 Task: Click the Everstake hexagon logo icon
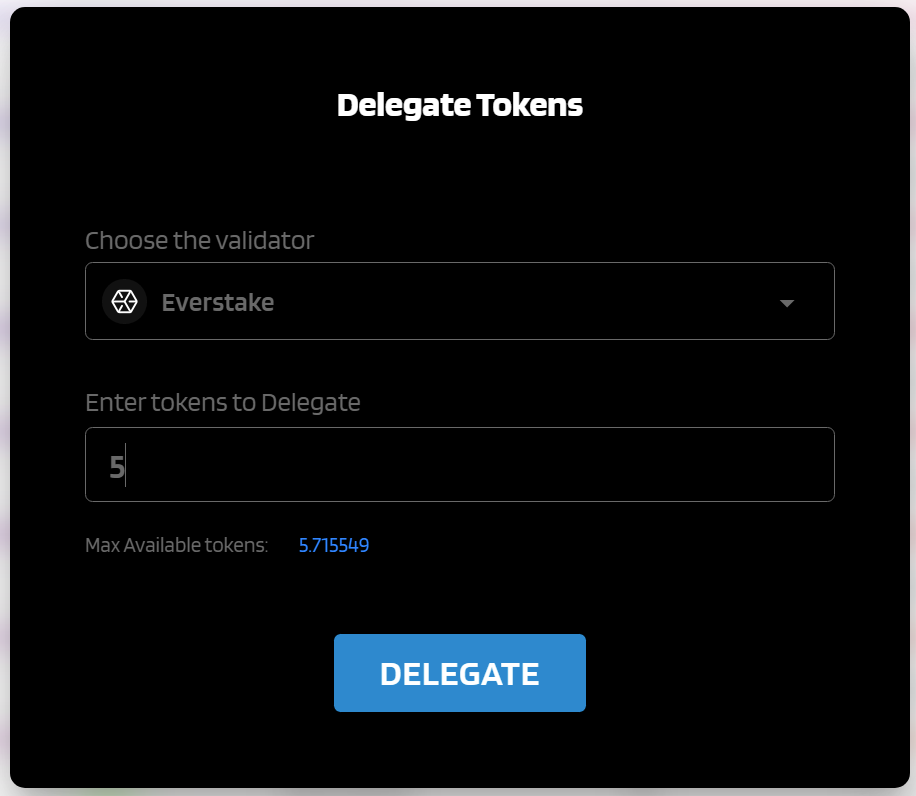pyautogui.click(x=124, y=301)
